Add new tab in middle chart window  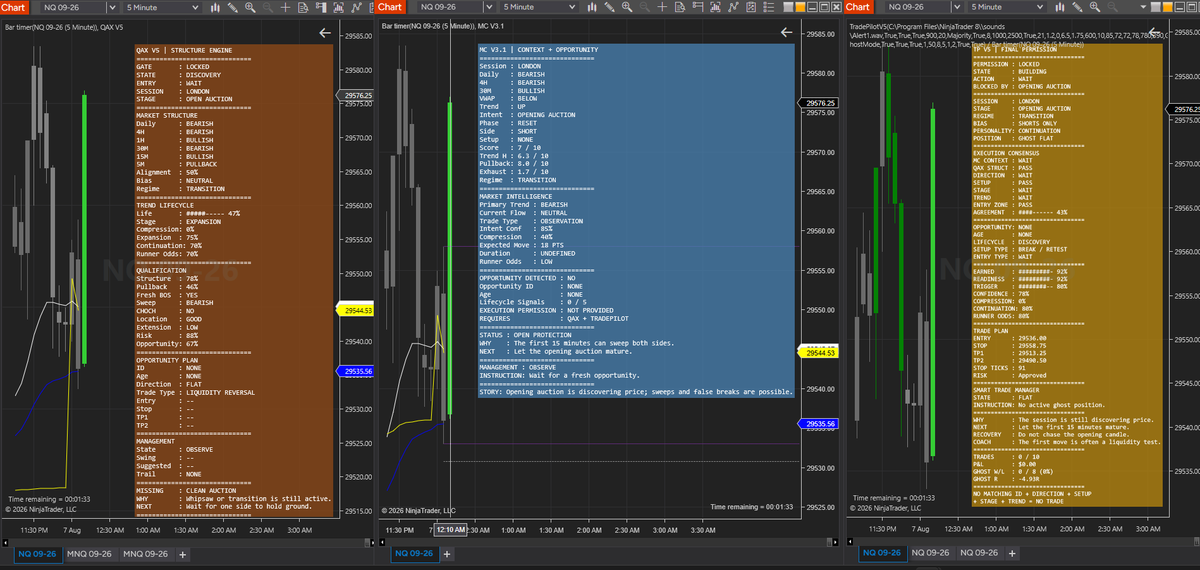(x=447, y=554)
